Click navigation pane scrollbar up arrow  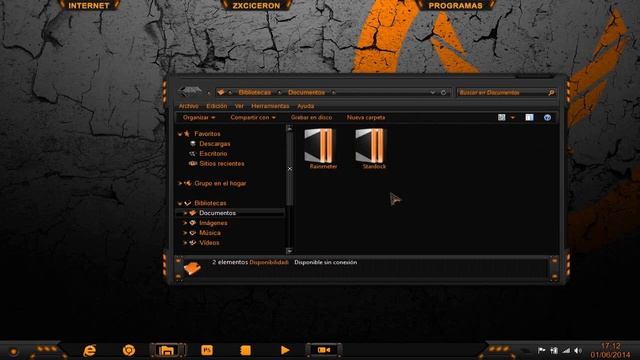point(289,129)
